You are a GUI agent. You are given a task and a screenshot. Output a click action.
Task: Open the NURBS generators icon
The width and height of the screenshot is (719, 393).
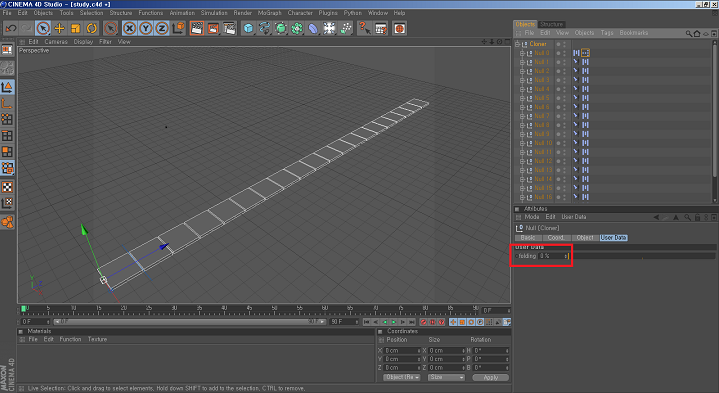coord(281,28)
